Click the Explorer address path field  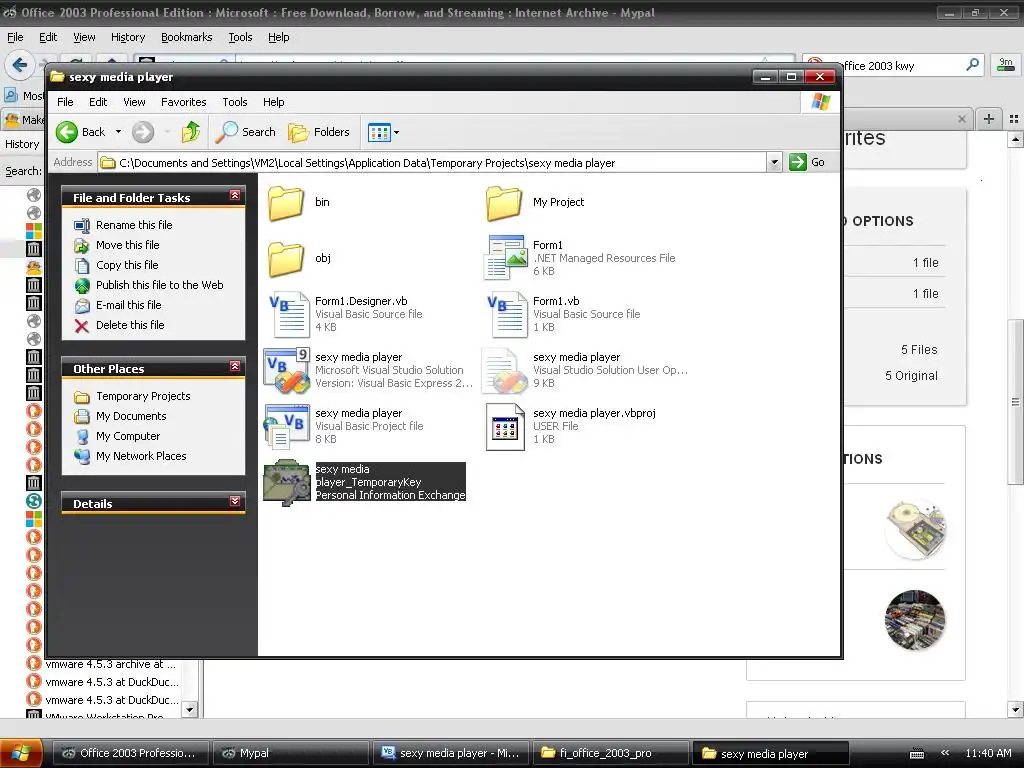pos(432,163)
